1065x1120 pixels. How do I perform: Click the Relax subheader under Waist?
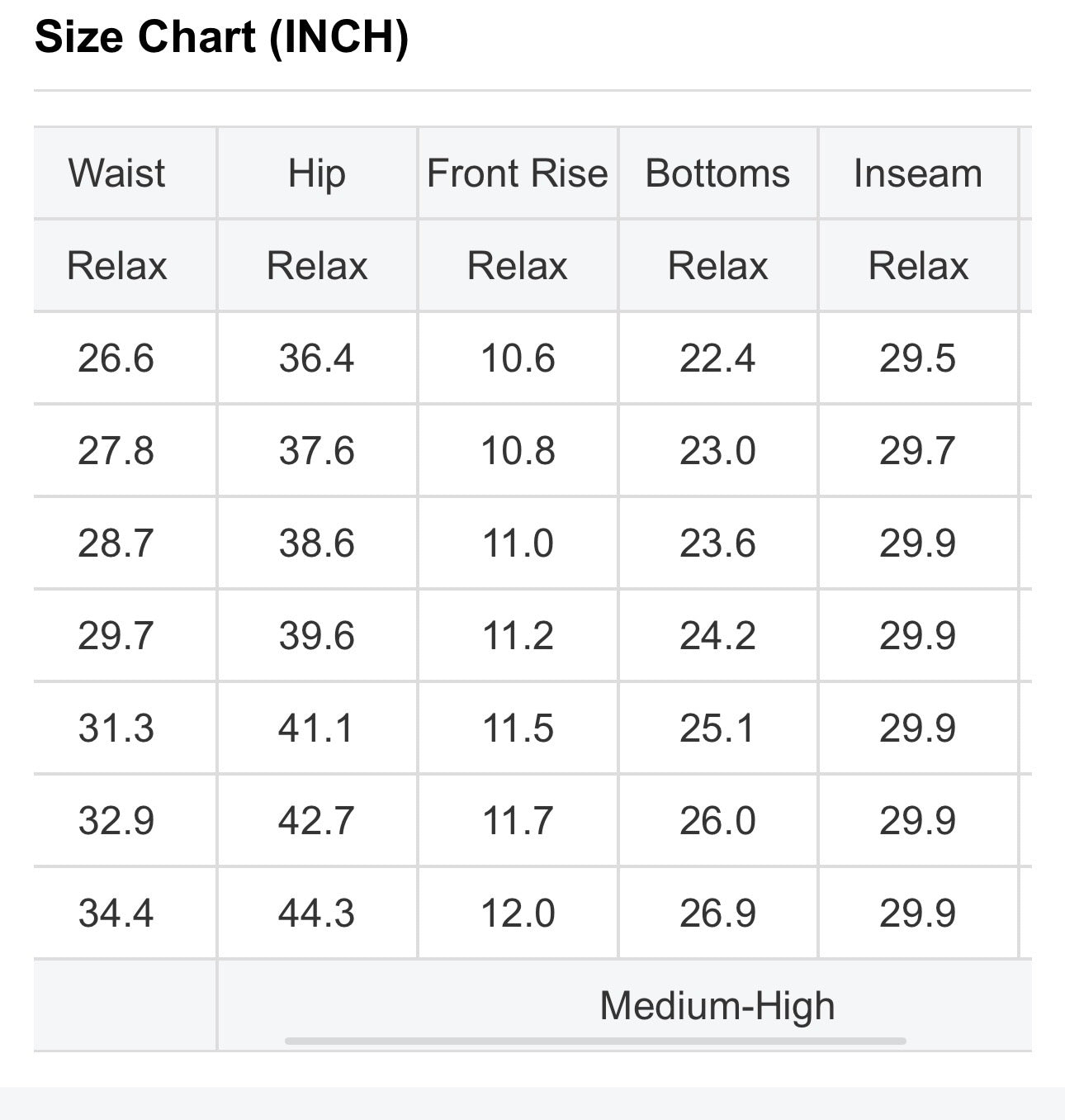tap(116, 266)
